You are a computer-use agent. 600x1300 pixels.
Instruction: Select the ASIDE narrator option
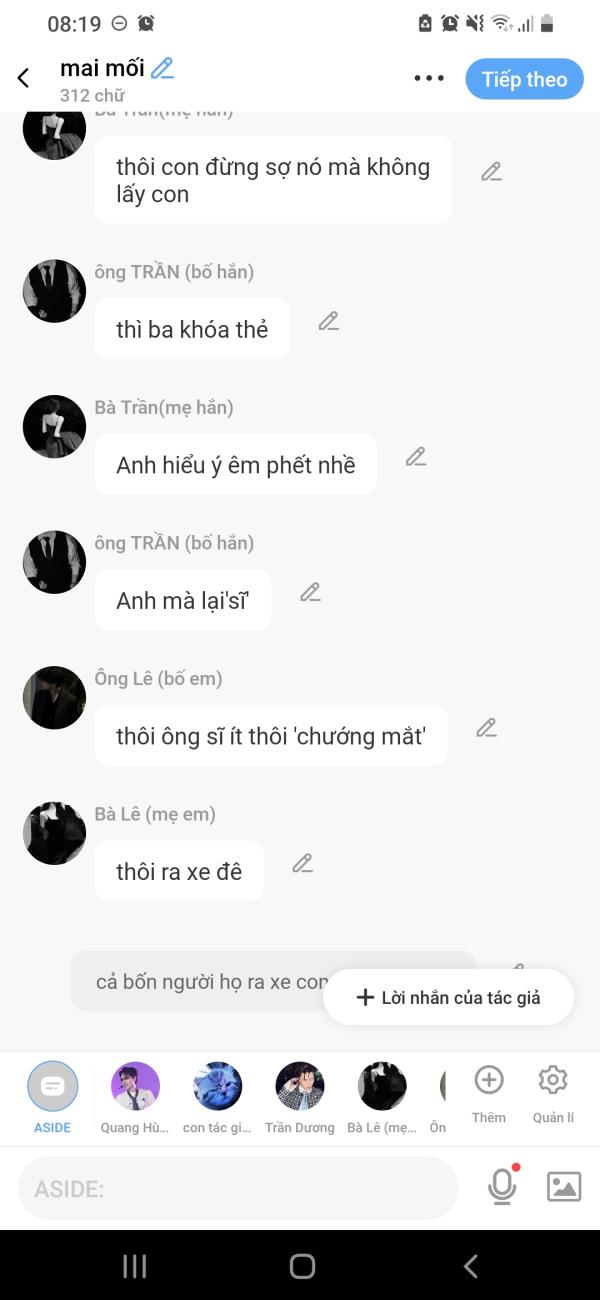(x=53, y=1097)
